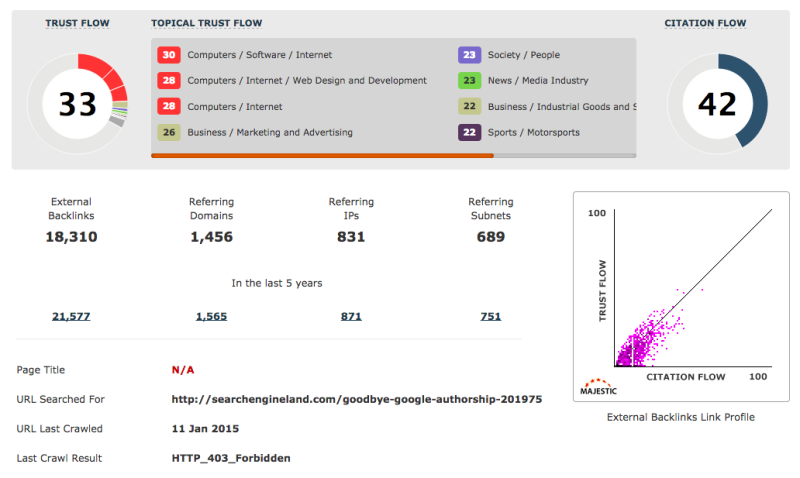
Task: Select Business / Industrial Goods topic
Action: pyautogui.click(x=562, y=106)
